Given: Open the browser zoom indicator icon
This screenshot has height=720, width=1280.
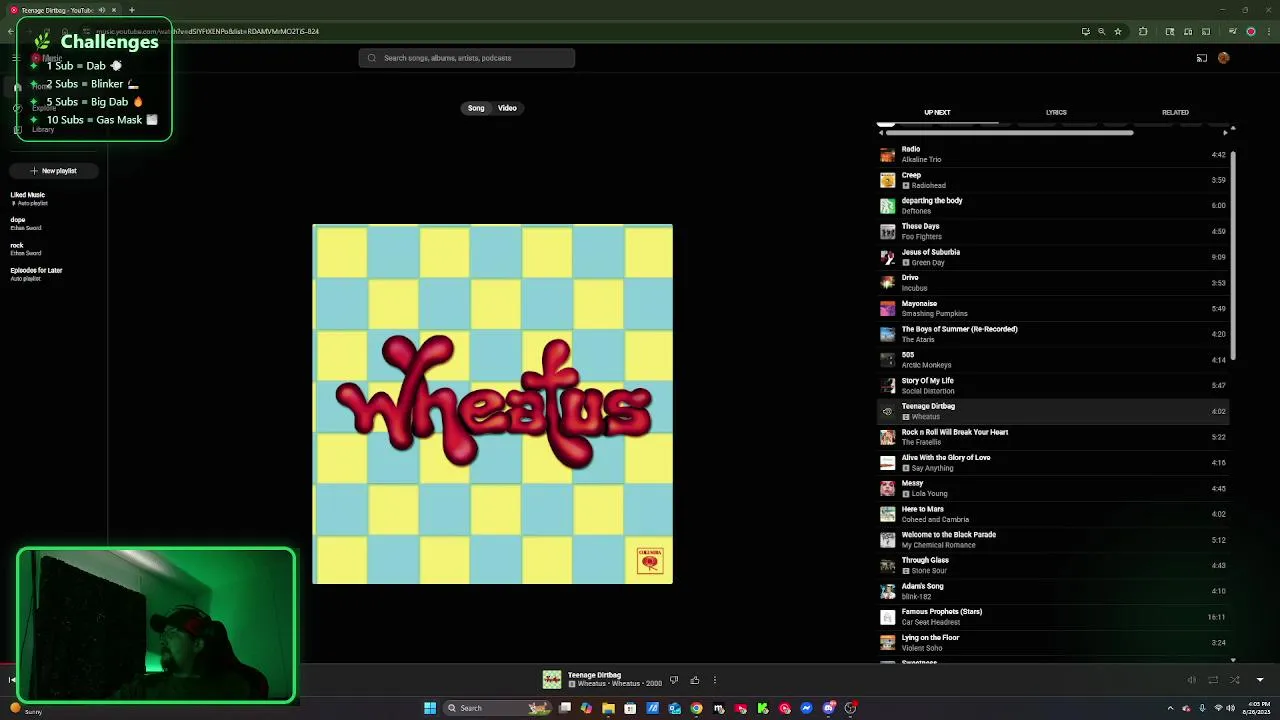Looking at the screenshot, I should pos(1102,31).
